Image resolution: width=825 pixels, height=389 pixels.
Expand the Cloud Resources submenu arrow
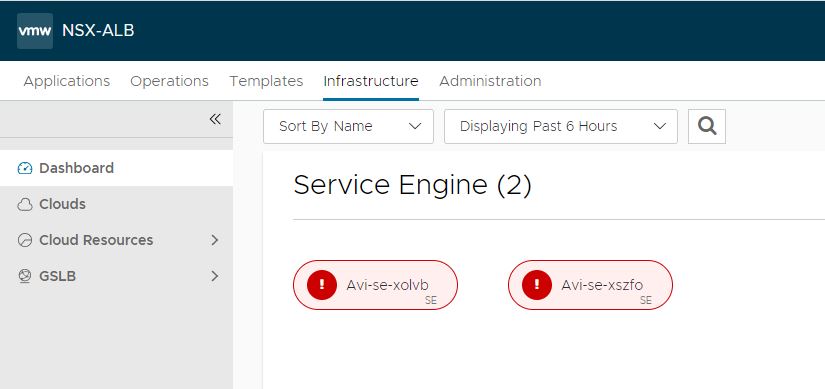215,240
